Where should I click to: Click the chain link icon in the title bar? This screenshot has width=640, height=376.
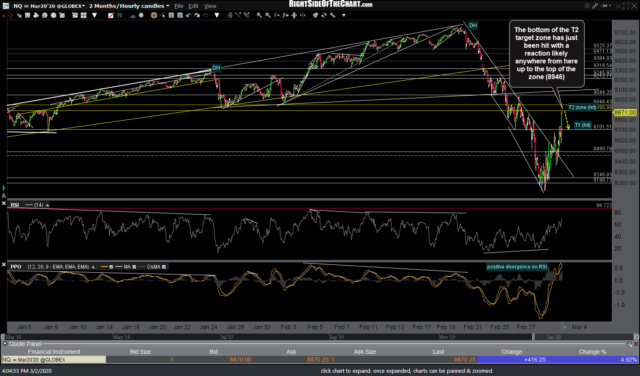(x=595, y=6)
